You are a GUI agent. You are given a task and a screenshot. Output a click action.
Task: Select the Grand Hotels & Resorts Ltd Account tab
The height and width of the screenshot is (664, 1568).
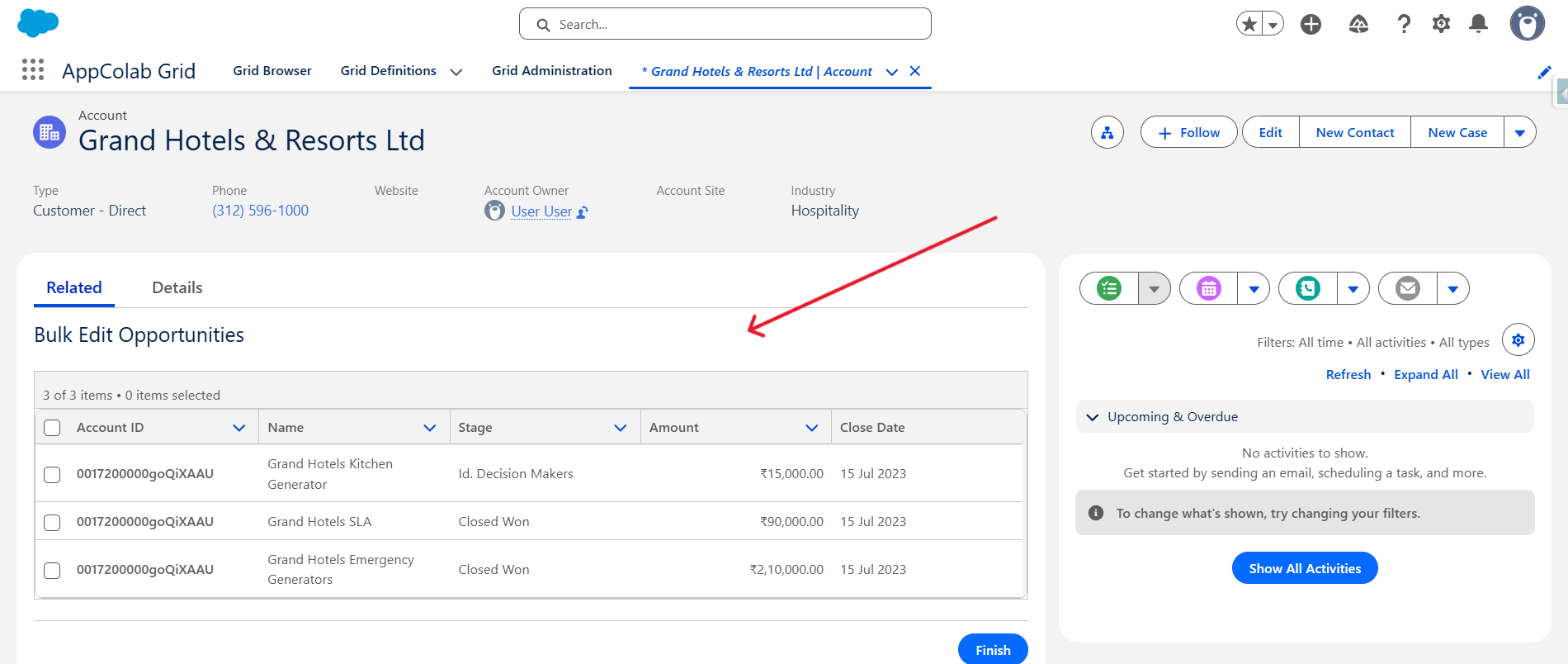pos(757,72)
